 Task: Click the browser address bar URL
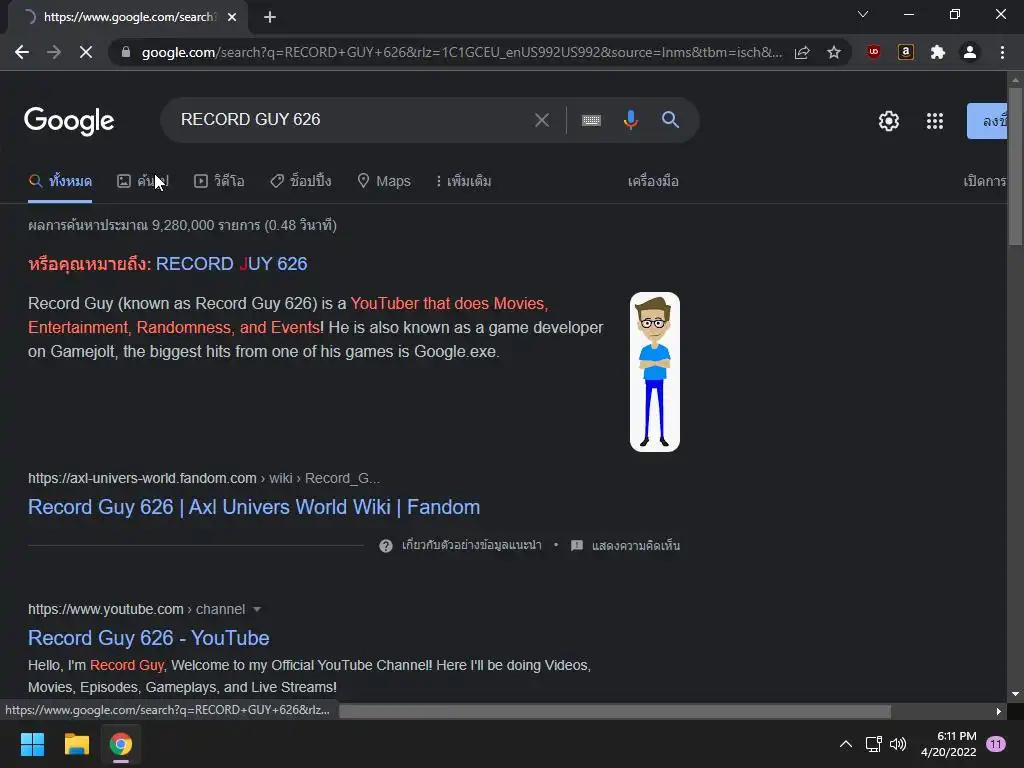[461, 52]
